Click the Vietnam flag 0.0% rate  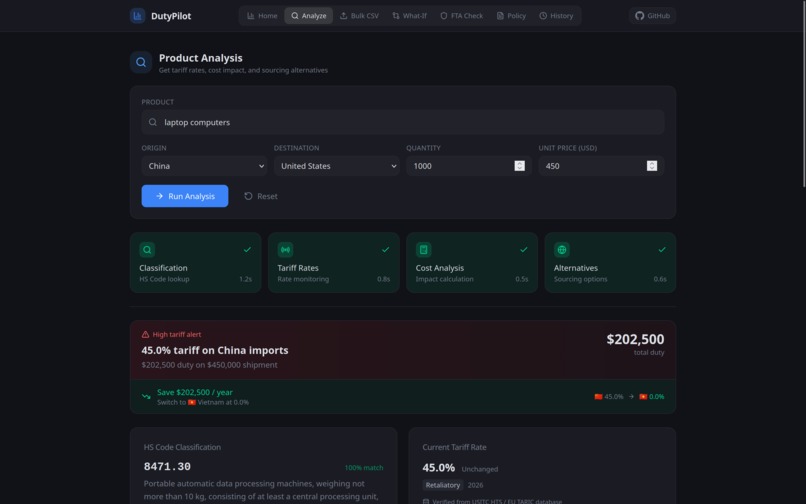coord(651,397)
